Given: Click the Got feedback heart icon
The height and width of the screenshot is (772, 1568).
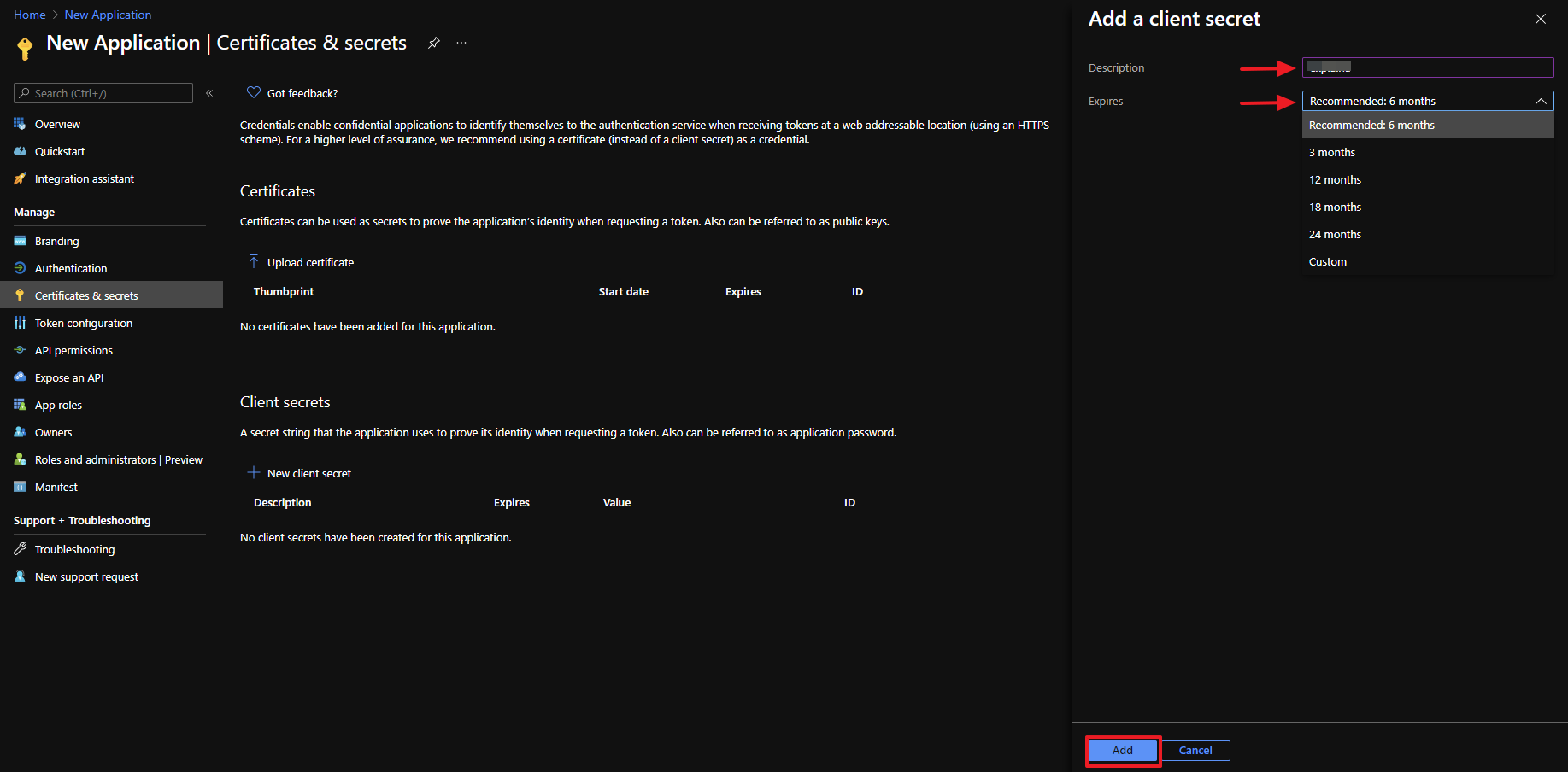Looking at the screenshot, I should click(x=253, y=93).
